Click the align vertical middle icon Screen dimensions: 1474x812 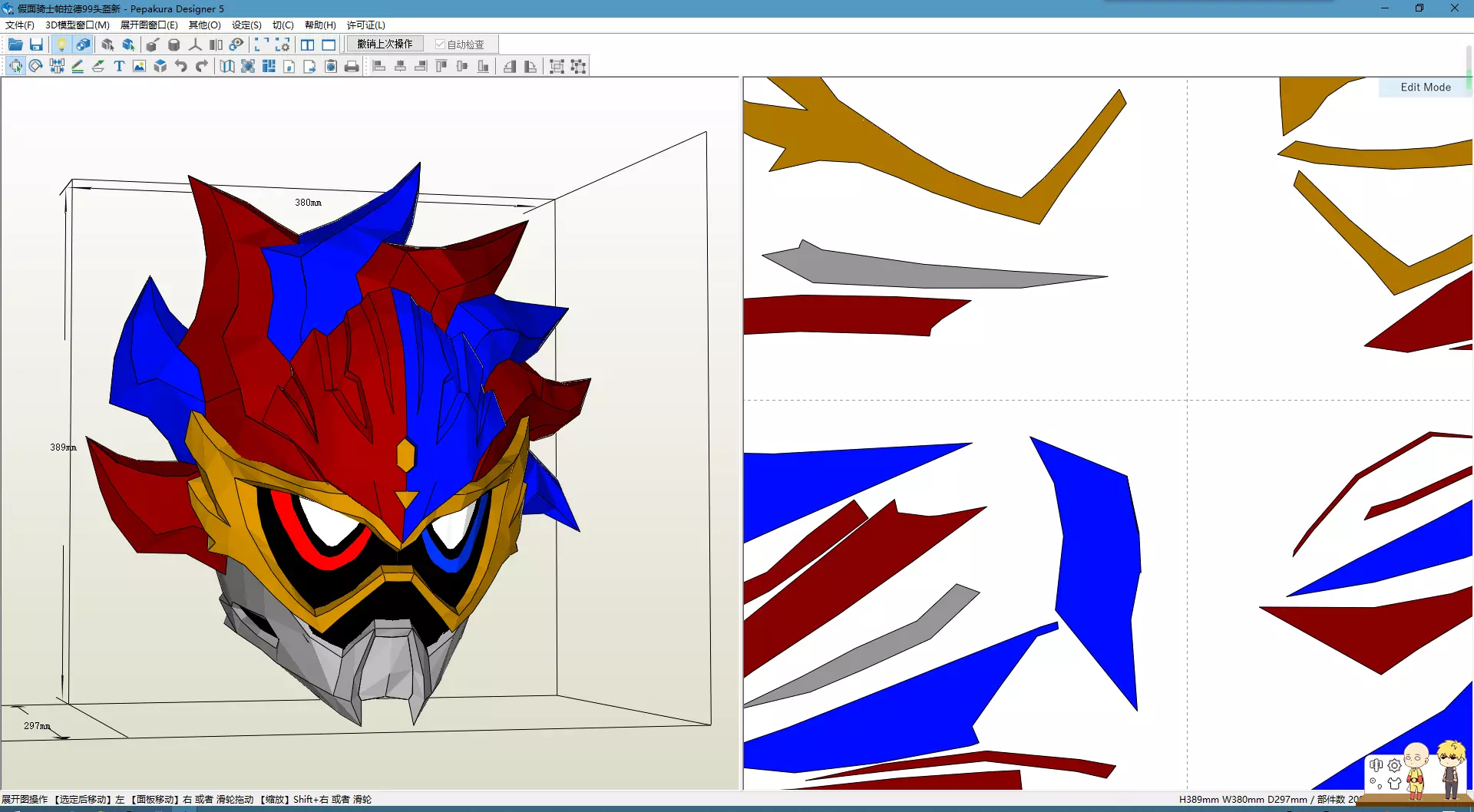click(462, 66)
